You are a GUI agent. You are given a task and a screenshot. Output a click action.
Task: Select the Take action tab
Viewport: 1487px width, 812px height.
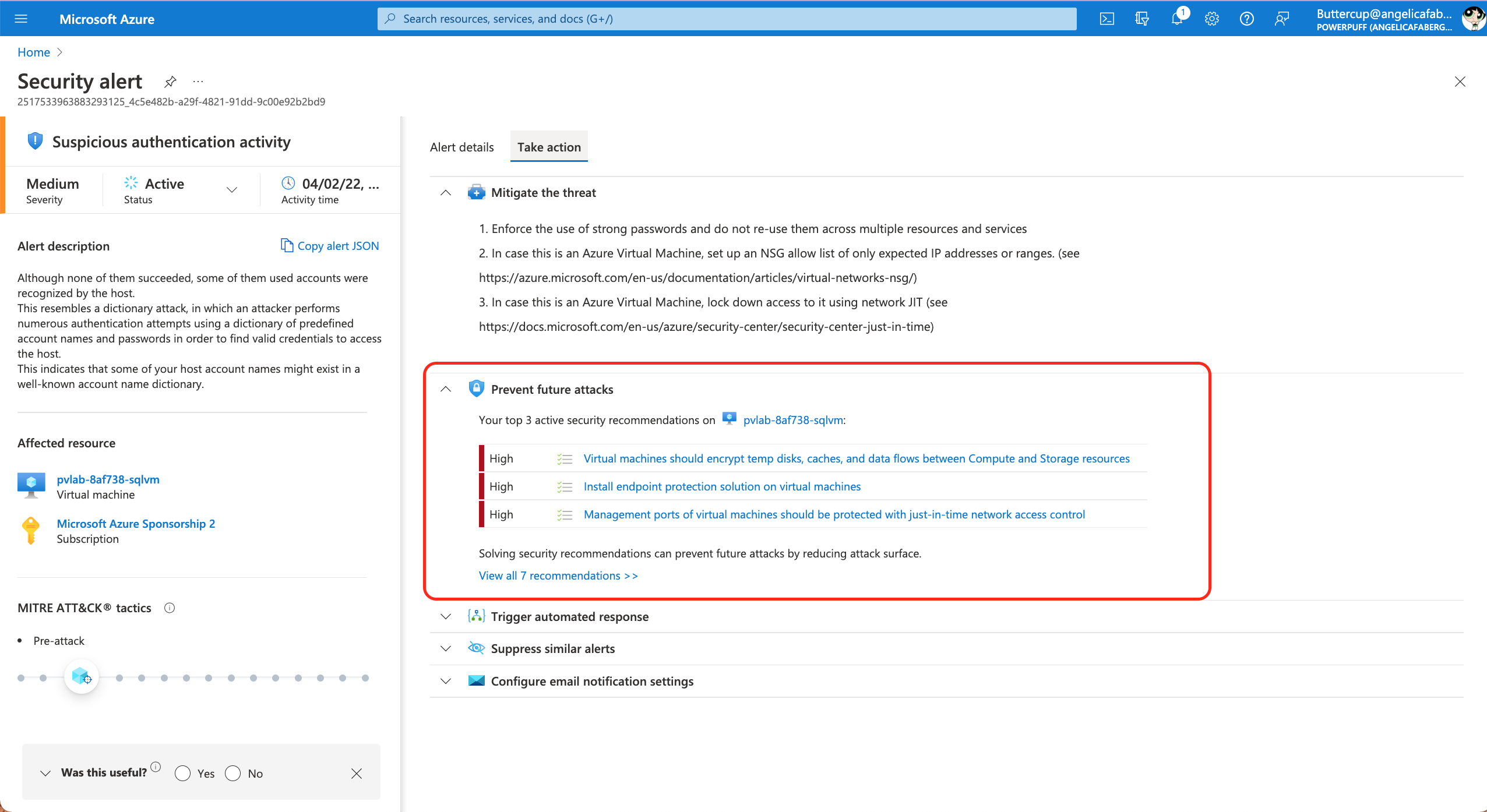tap(549, 147)
